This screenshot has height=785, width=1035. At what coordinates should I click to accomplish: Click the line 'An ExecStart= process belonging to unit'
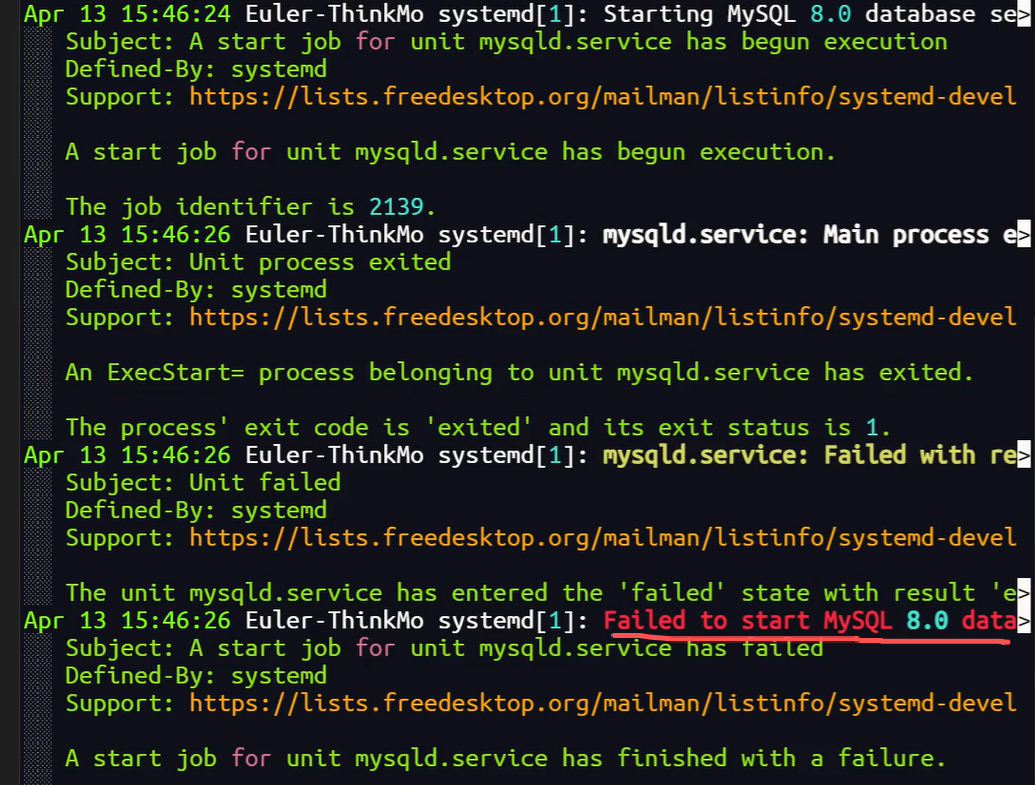(519, 373)
